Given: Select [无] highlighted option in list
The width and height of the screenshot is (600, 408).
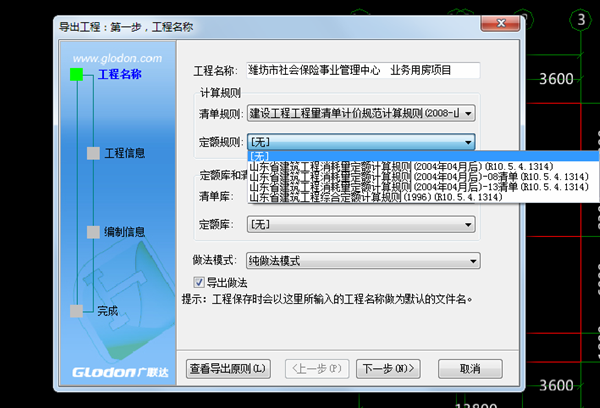Looking at the screenshot, I should click(x=424, y=156).
